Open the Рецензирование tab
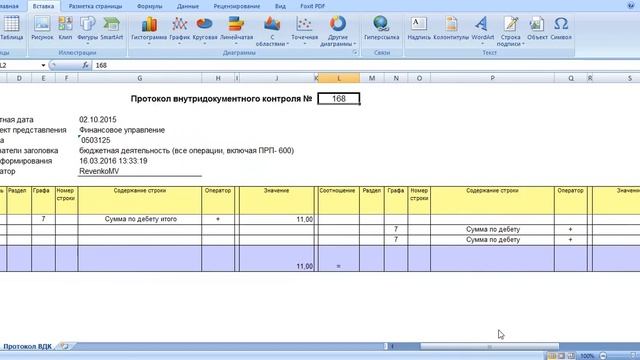 pos(237,6)
